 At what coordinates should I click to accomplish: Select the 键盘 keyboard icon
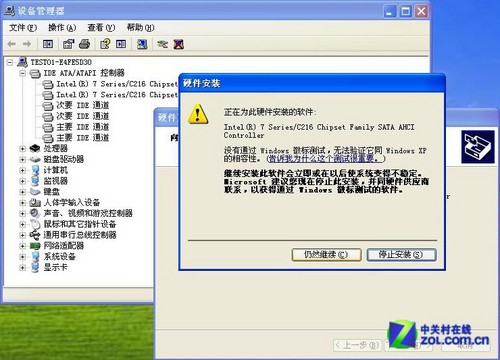click(35, 192)
